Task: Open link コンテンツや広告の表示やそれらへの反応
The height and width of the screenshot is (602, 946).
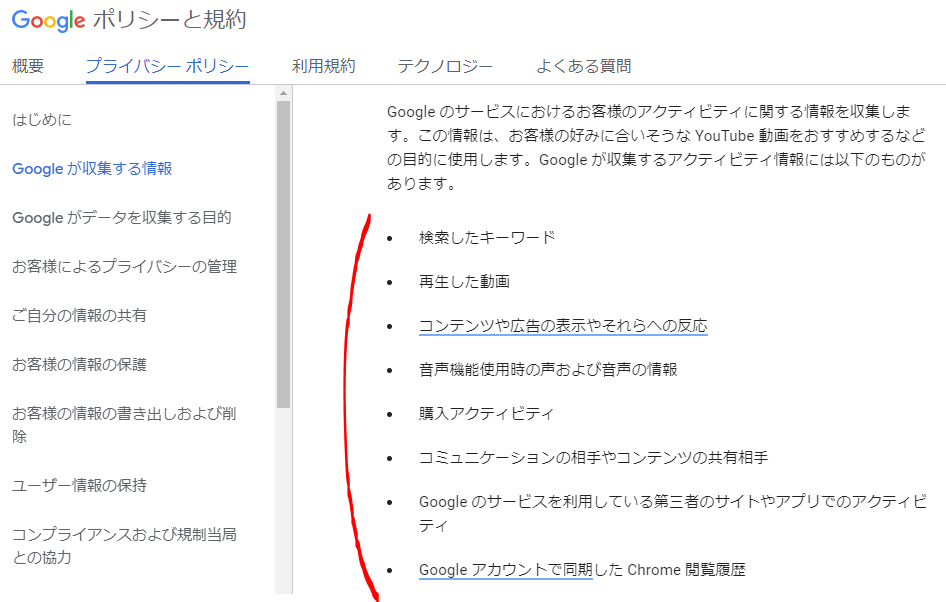Action: click(563, 326)
